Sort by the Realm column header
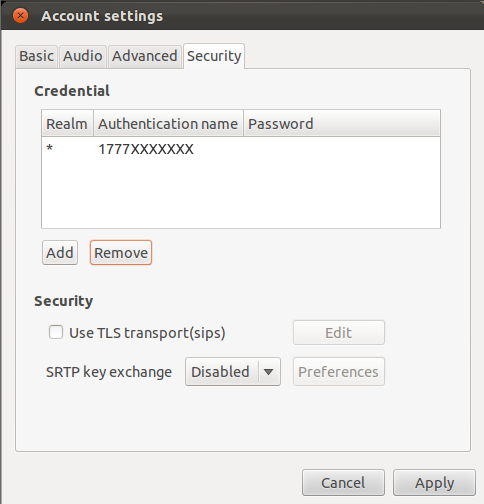 pyautogui.click(x=67, y=124)
